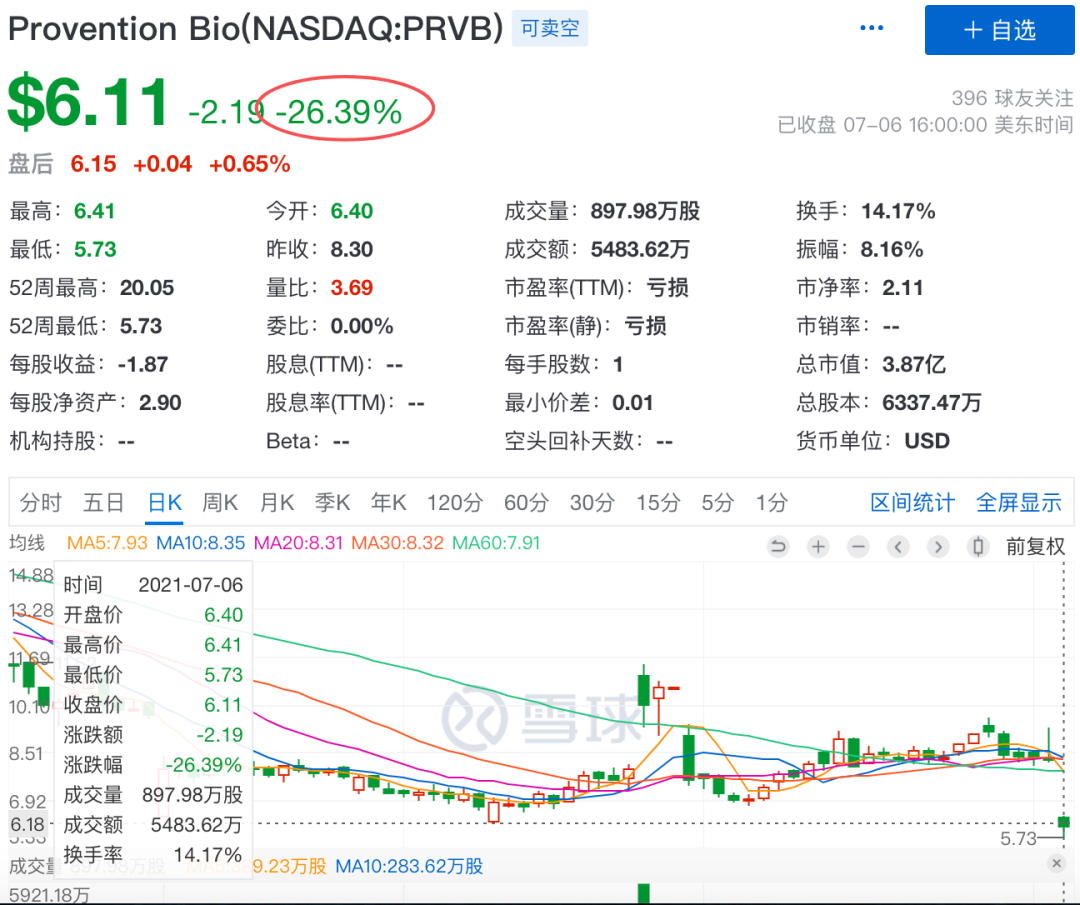Switch to the 15分 interval
1080x905 pixels.
pos(658,503)
